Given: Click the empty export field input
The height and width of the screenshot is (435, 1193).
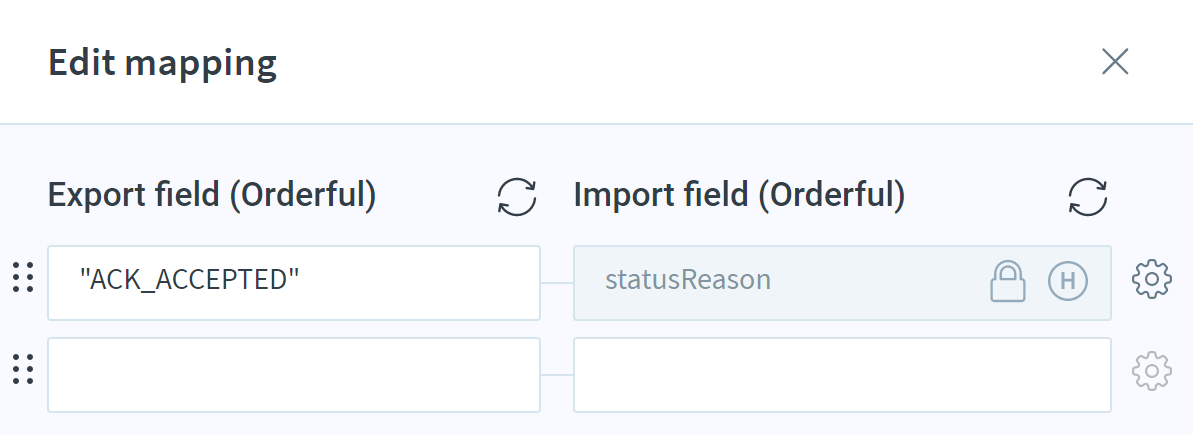Looking at the screenshot, I should [294, 375].
